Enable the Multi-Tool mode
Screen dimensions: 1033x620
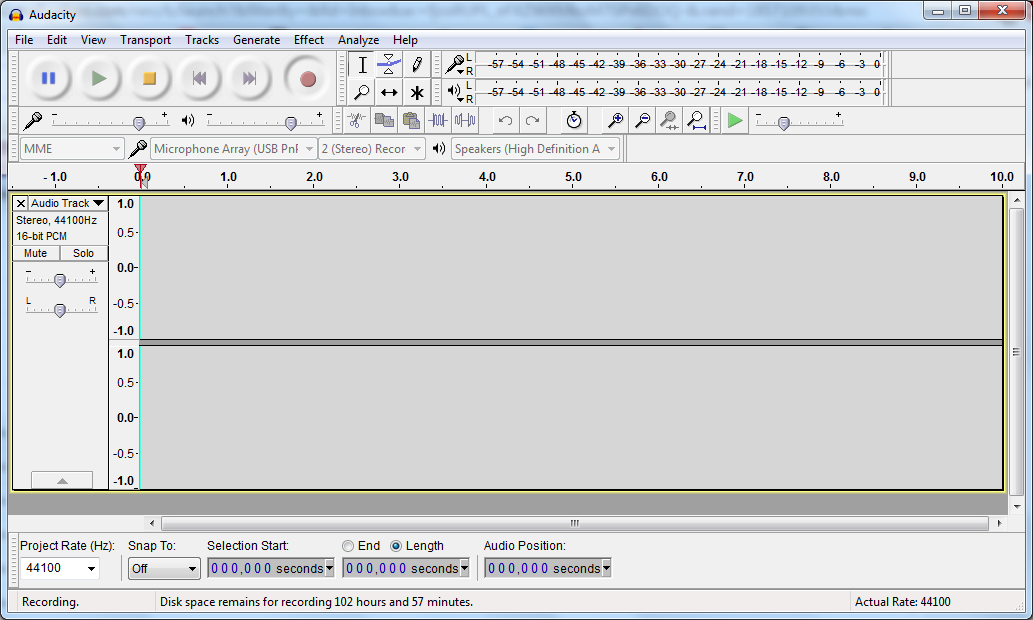[x=417, y=92]
